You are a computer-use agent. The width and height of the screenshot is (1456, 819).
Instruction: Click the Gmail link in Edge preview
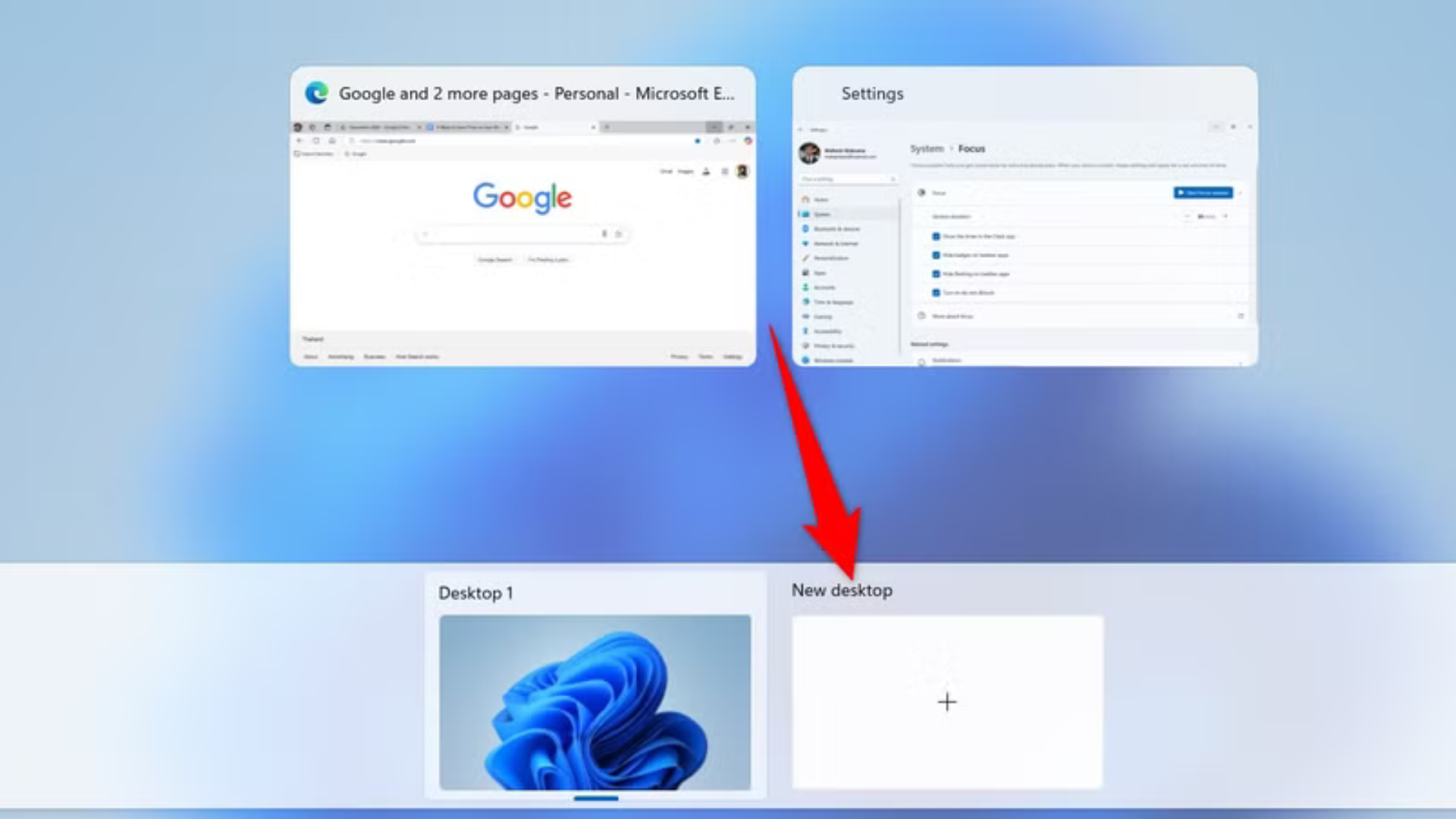666,171
